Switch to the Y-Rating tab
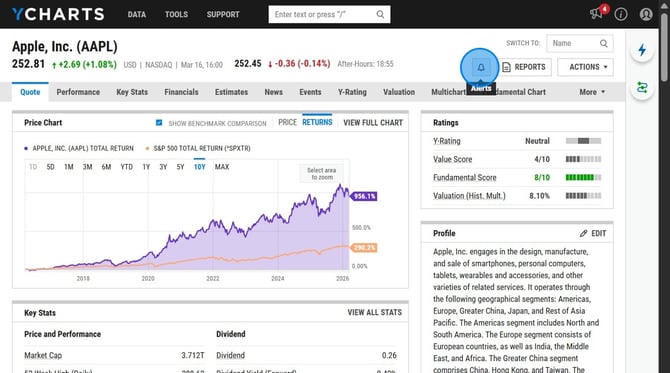The height and width of the screenshot is (373, 670). (x=352, y=92)
